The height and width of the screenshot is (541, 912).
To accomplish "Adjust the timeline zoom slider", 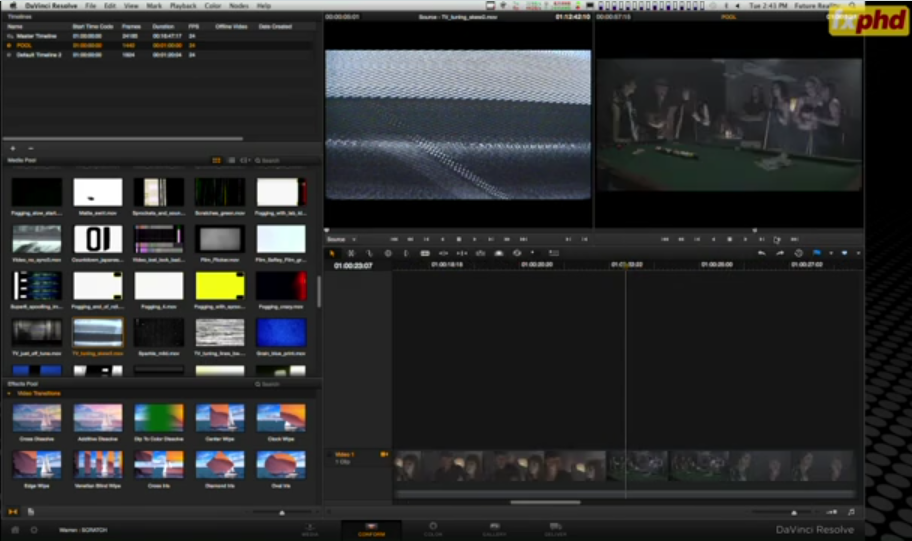I will 793,512.
